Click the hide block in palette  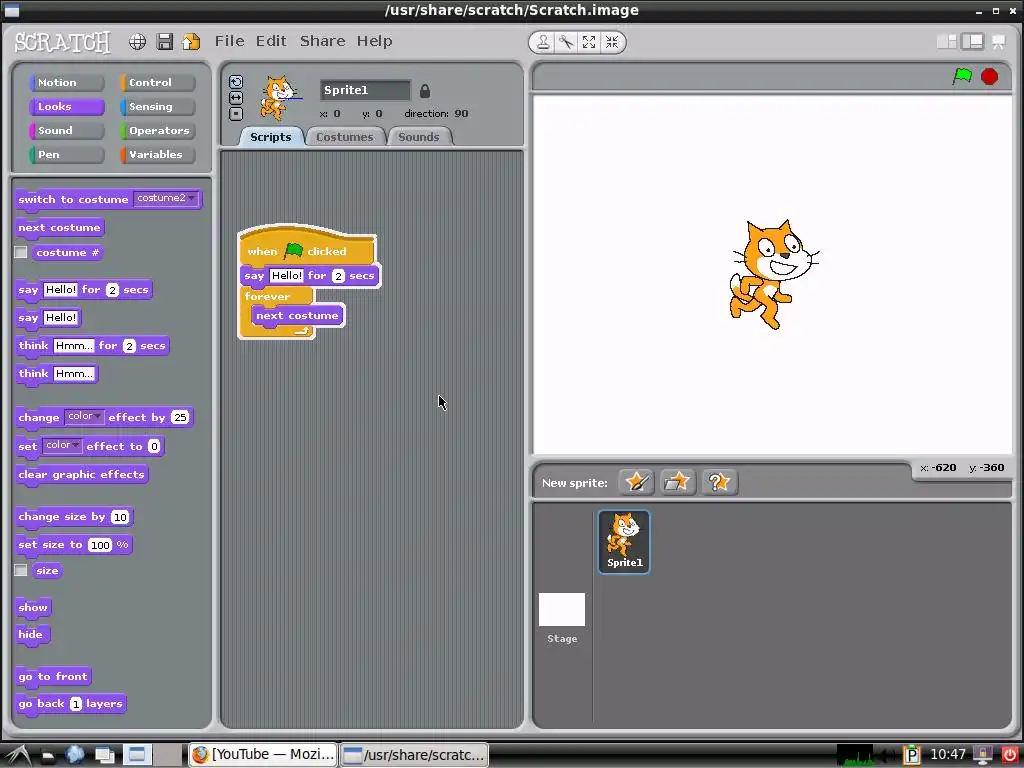[x=31, y=635]
